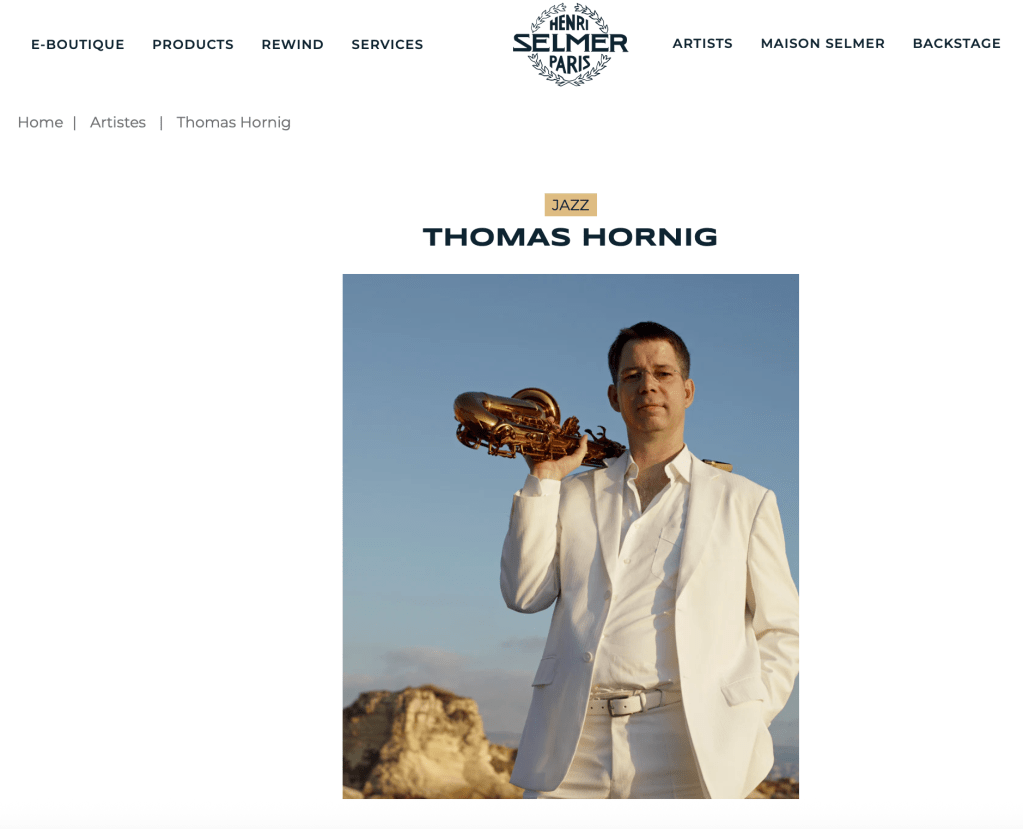Click the JAZZ category tag
1023x829 pixels.
(x=570, y=205)
